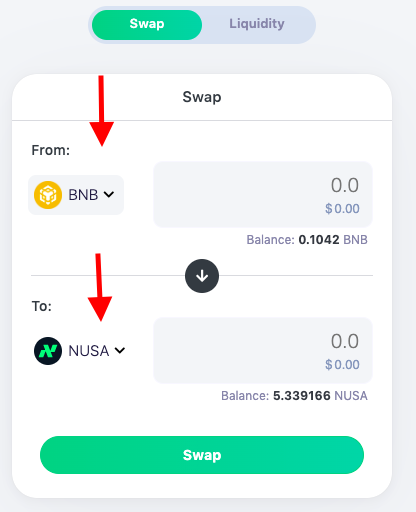416x512 pixels.
Task: Click the $0.00 value under To amount
Action: [x=342, y=365]
